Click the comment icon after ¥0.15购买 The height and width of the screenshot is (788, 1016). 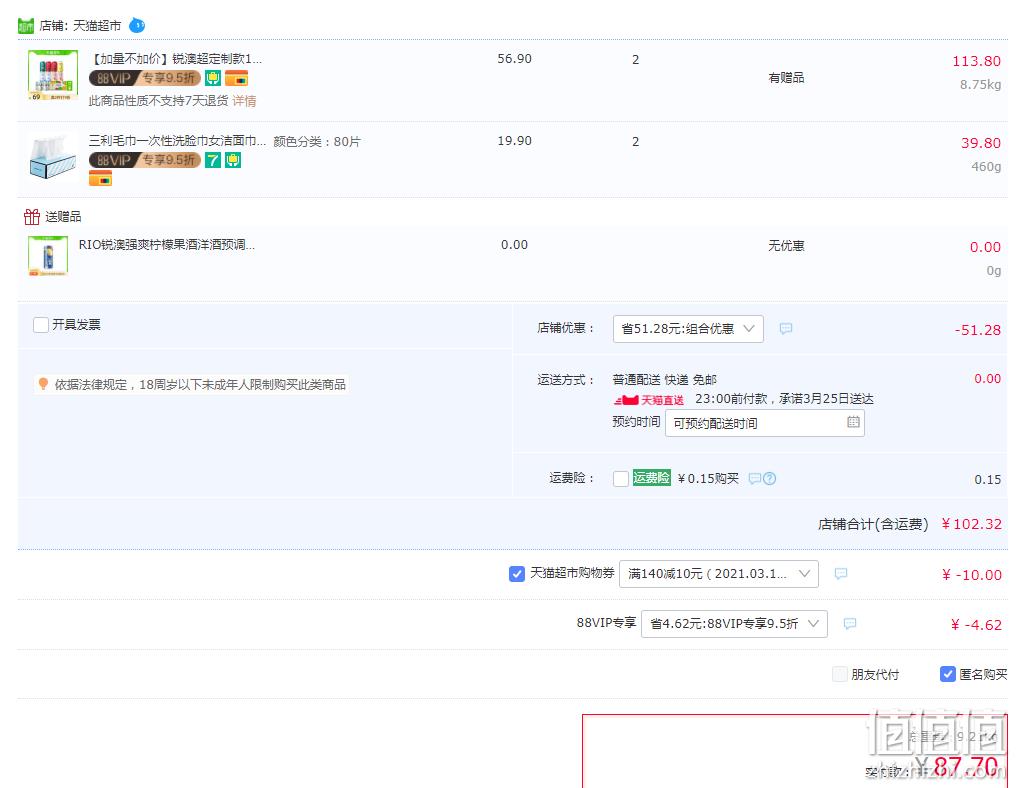tap(755, 478)
